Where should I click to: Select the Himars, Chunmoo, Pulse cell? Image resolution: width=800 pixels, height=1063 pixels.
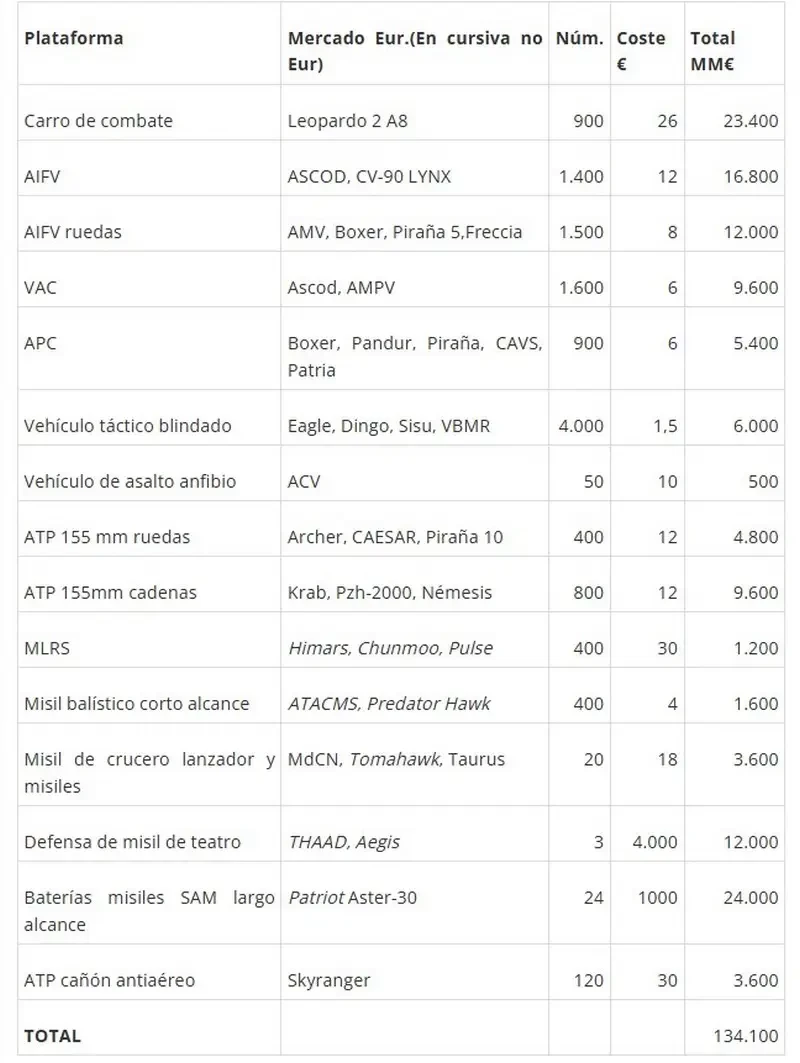point(390,648)
